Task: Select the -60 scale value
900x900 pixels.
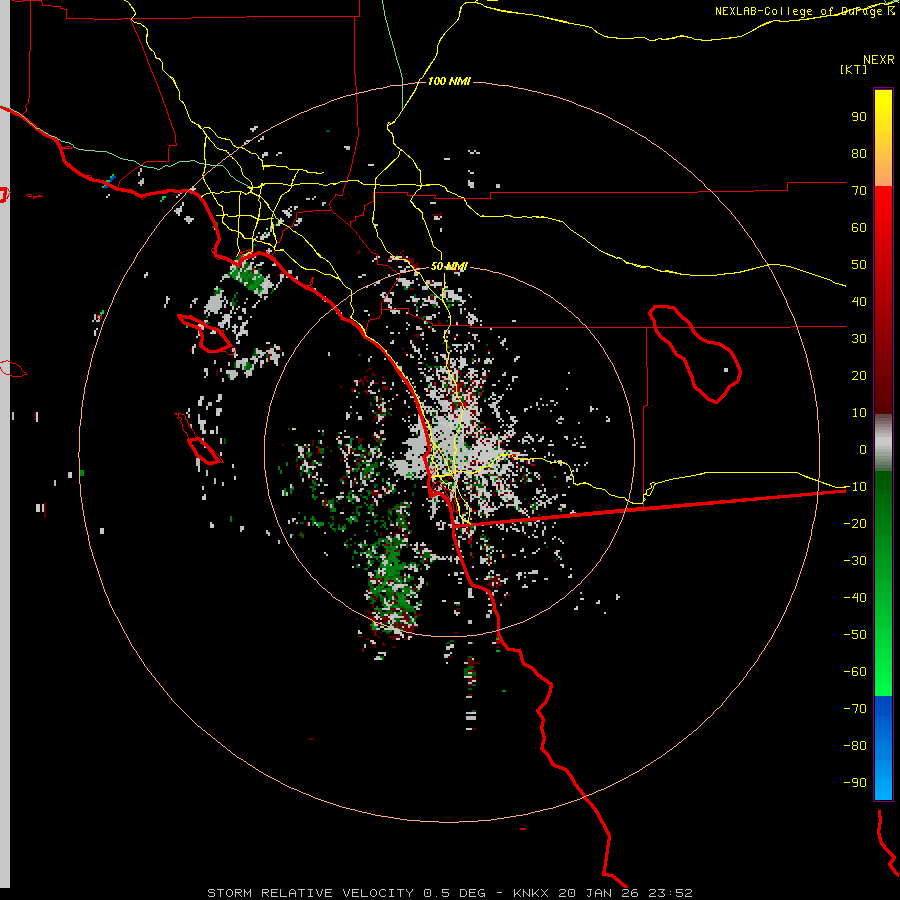Action: (x=855, y=672)
